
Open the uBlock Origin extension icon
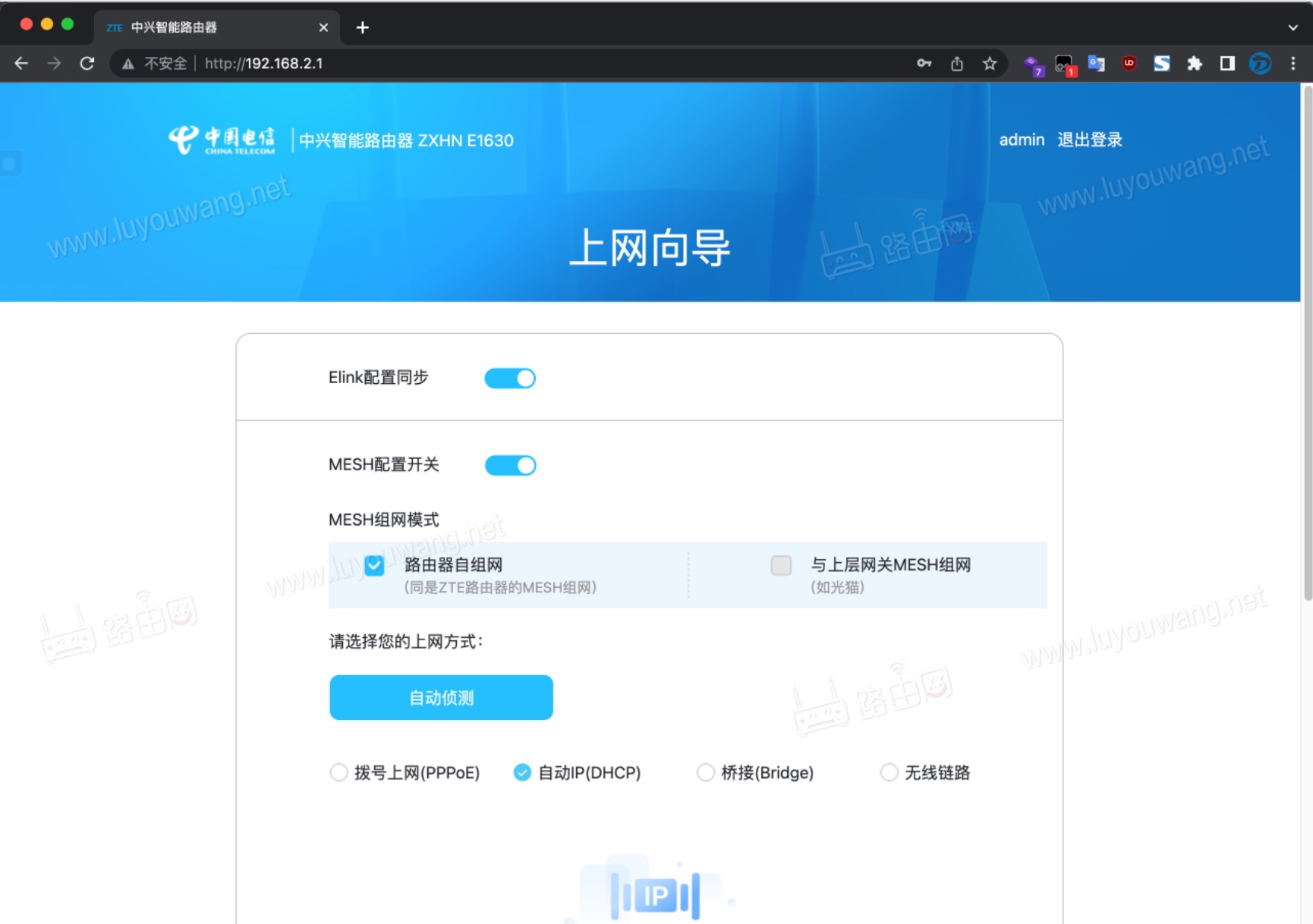pos(1129,64)
